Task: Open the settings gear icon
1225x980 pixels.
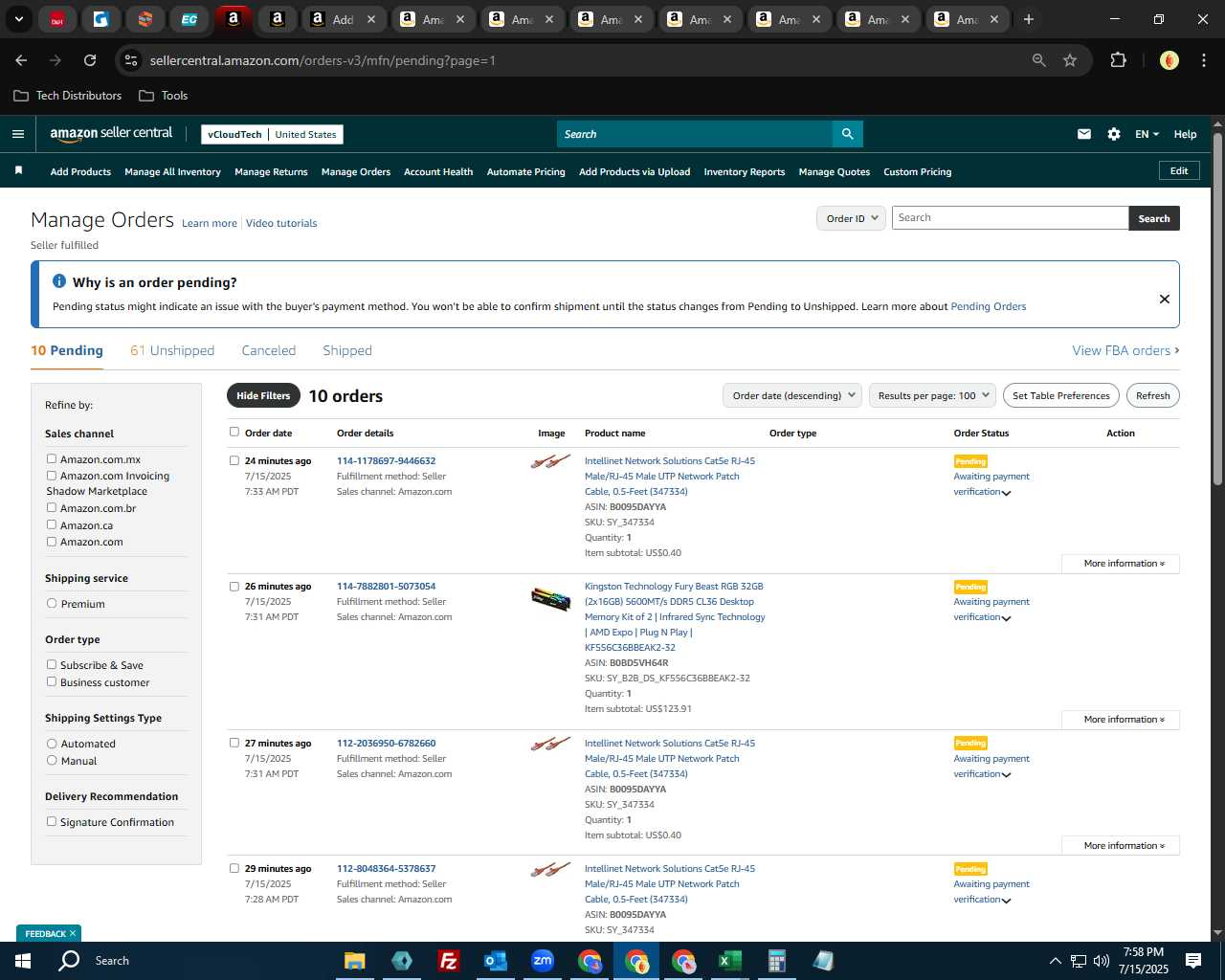Action: point(1114,134)
